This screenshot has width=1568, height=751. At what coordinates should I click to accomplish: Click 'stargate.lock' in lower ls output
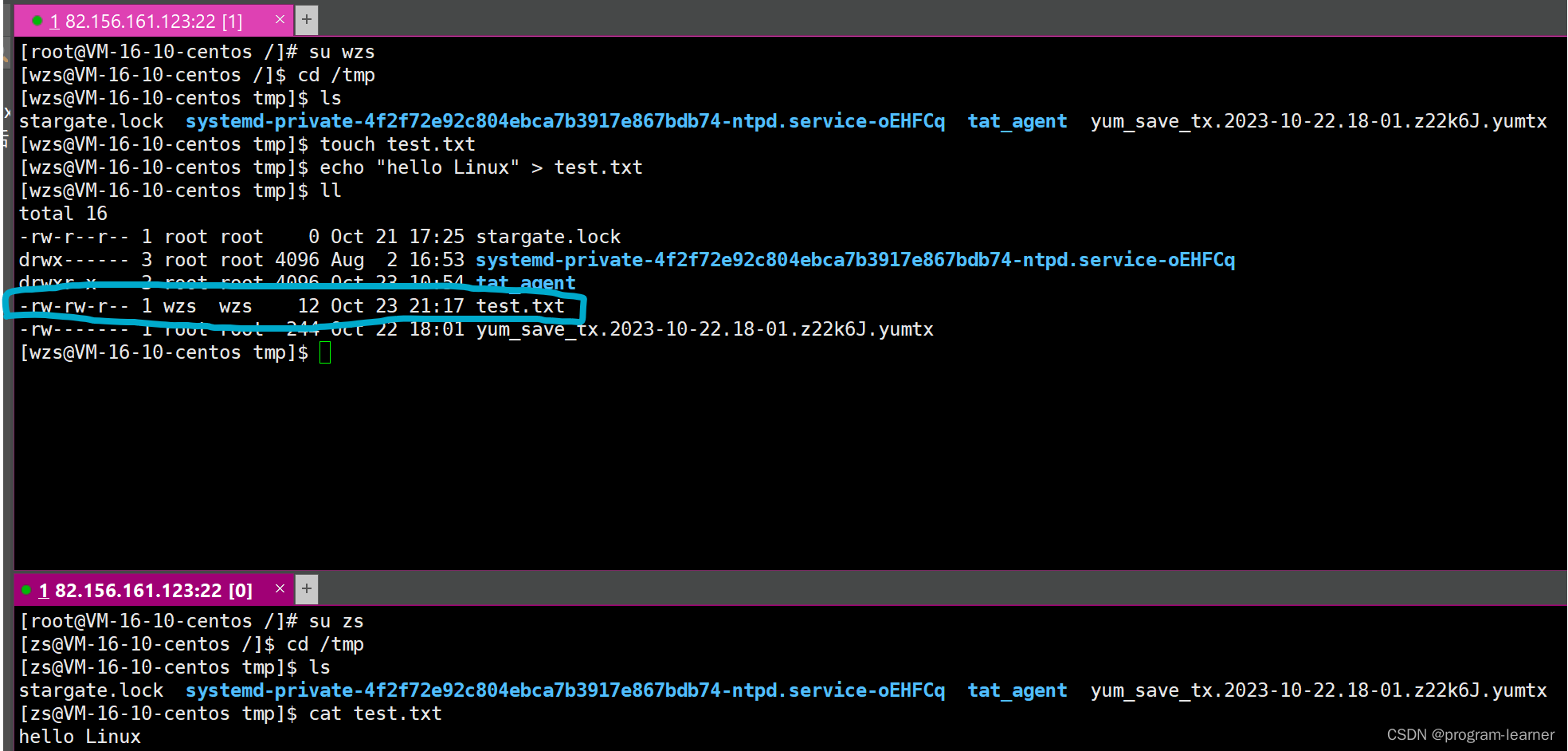(91, 690)
